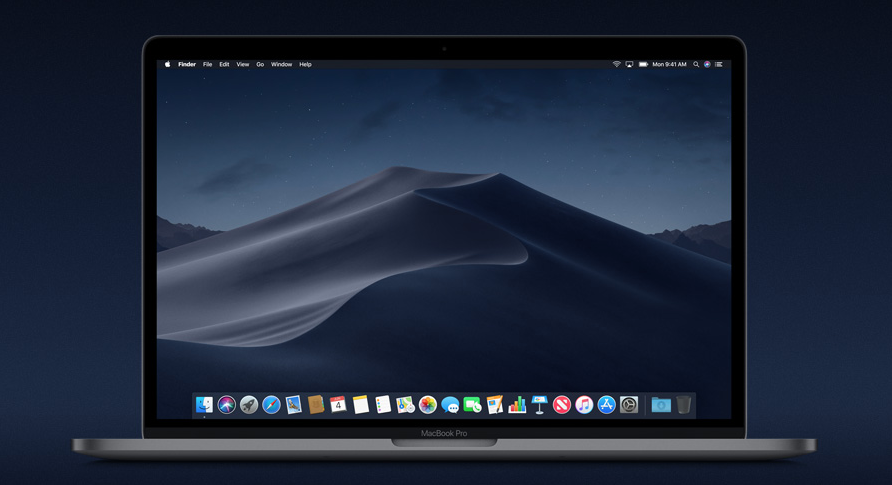Open Downloads folder stack in Dock
The height and width of the screenshot is (485, 892).
pyautogui.click(x=661, y=405)
